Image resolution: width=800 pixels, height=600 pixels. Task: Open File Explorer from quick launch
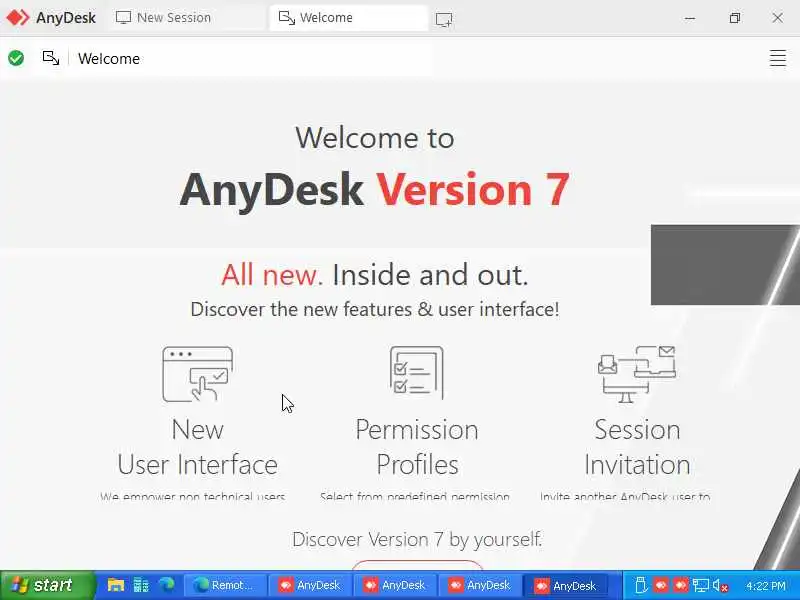116,585
